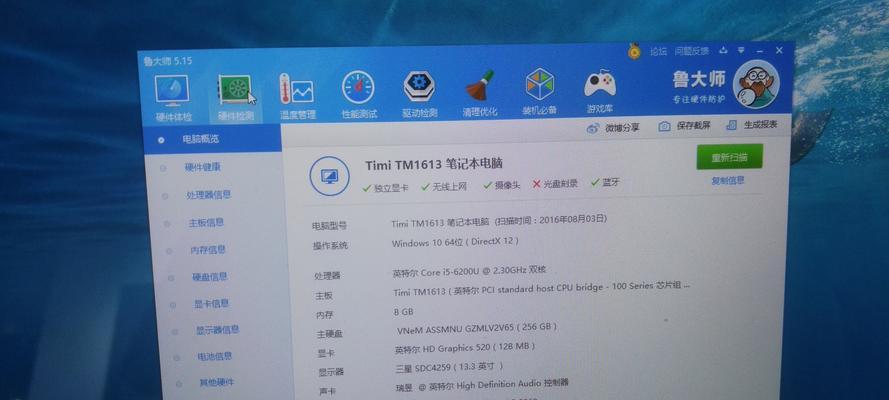889x400 pixels.
Task: Click the 内存 row label
Action: (325, 315)
